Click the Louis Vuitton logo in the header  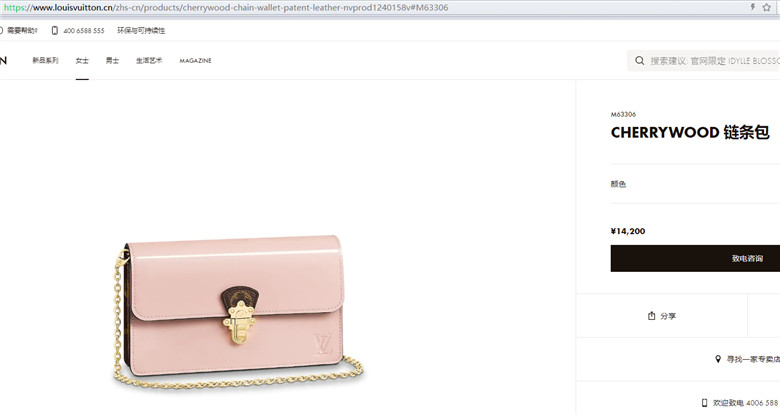(x=3, y=60)
